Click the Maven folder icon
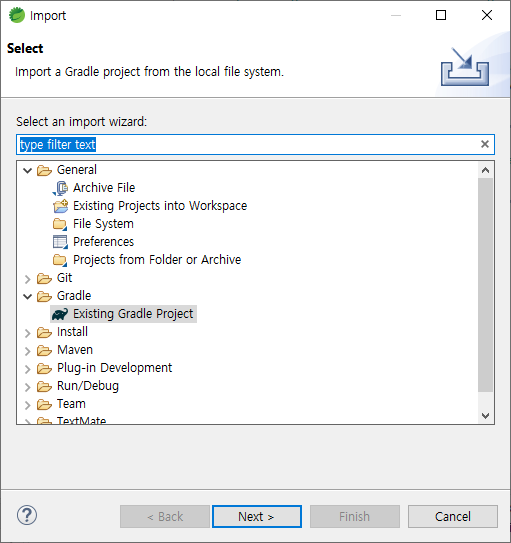The image size is (511, 543). click(44, 350)
